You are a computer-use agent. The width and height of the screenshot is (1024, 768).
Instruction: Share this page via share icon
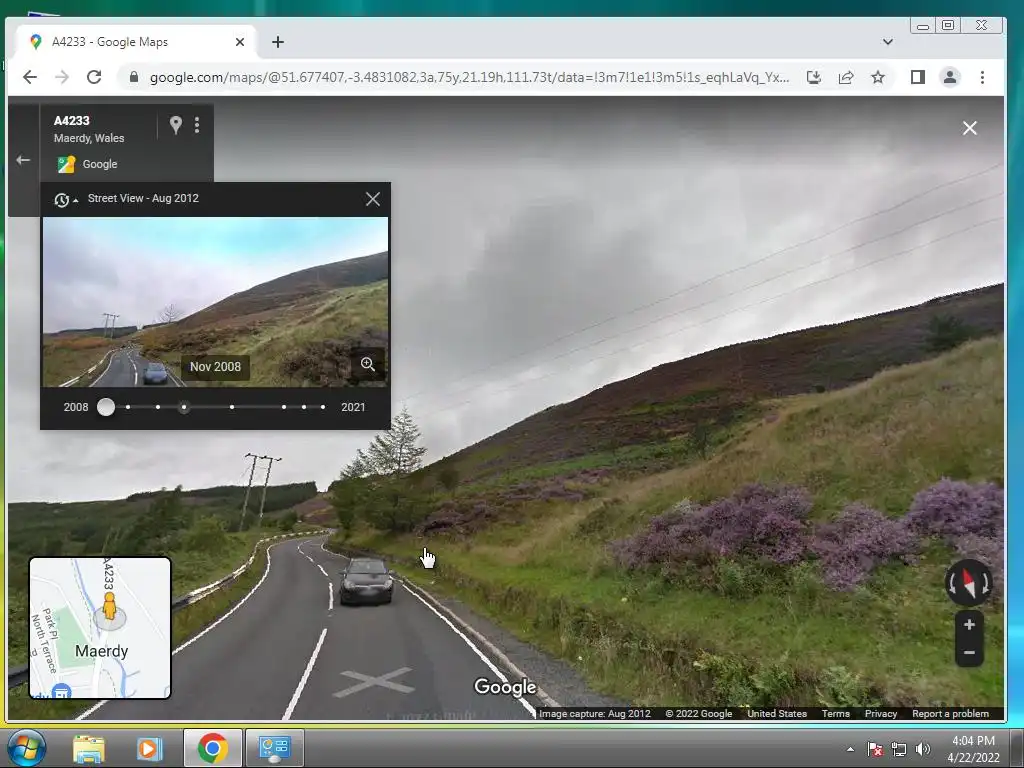pos(846,78)
